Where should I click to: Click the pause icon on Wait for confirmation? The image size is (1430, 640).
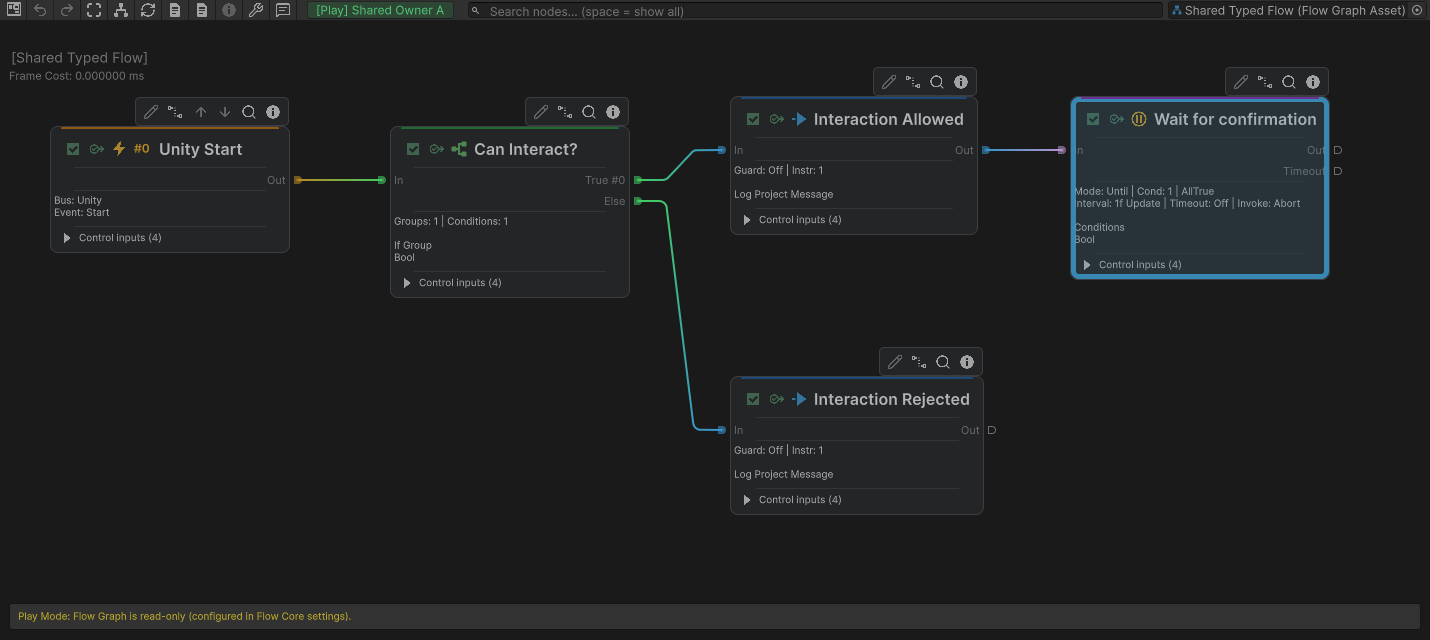[1139, 119]
